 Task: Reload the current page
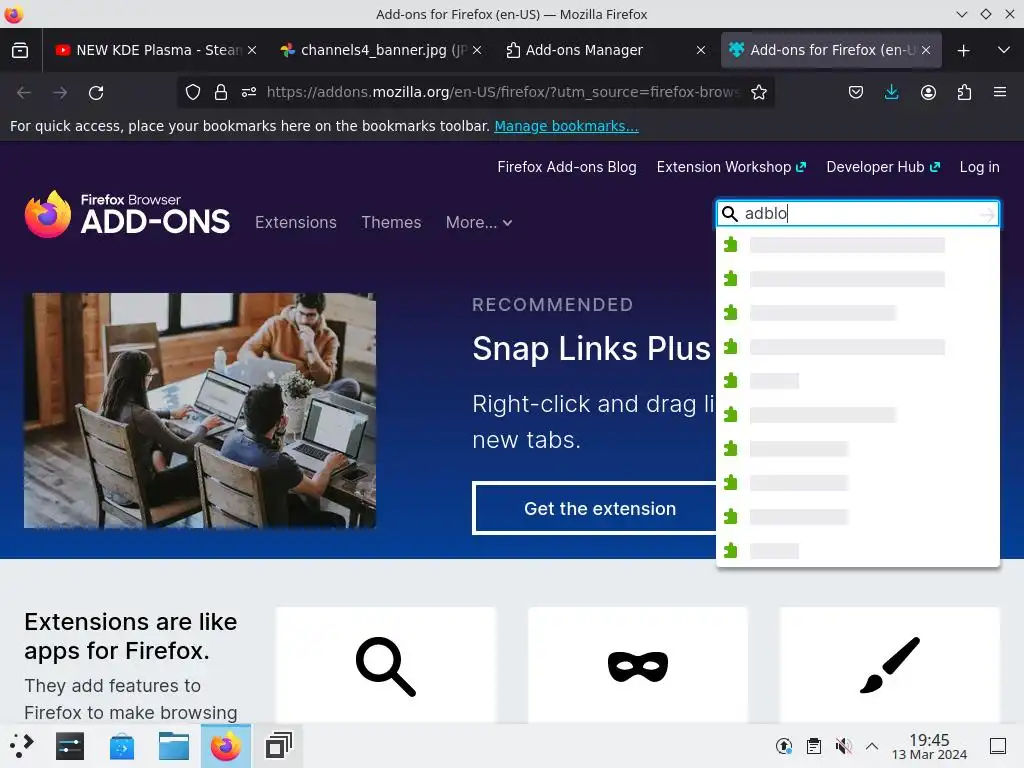96,93
